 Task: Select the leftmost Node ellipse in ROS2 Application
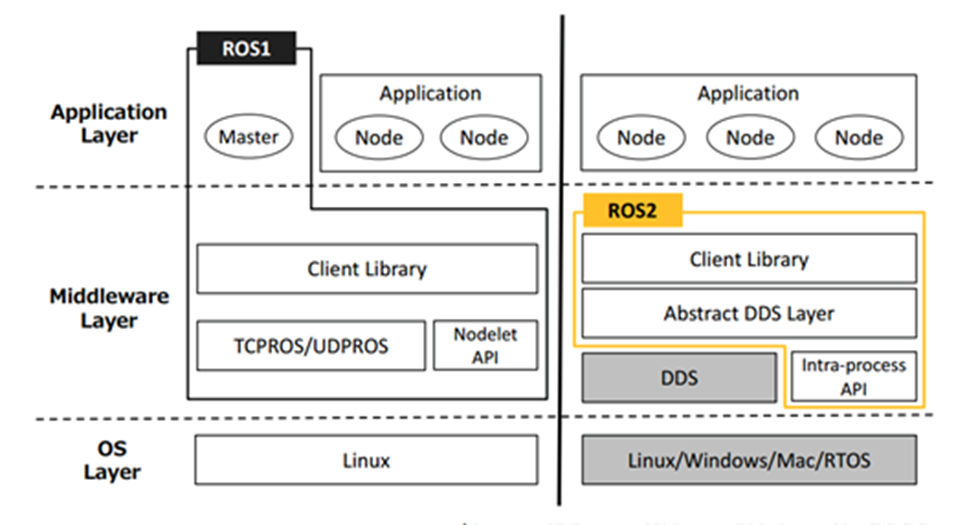641,137
